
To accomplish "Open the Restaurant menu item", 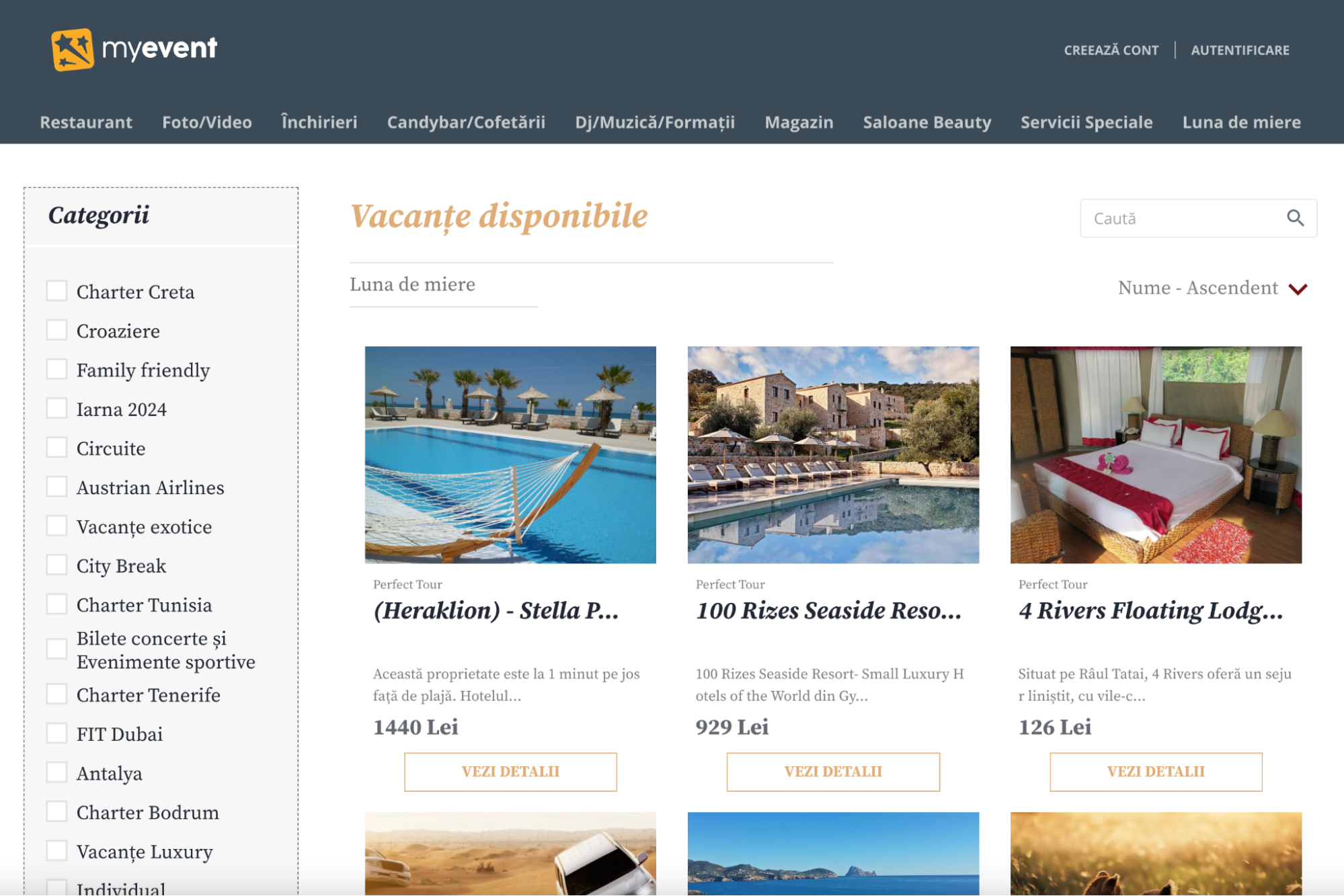I will coord(86,122).
